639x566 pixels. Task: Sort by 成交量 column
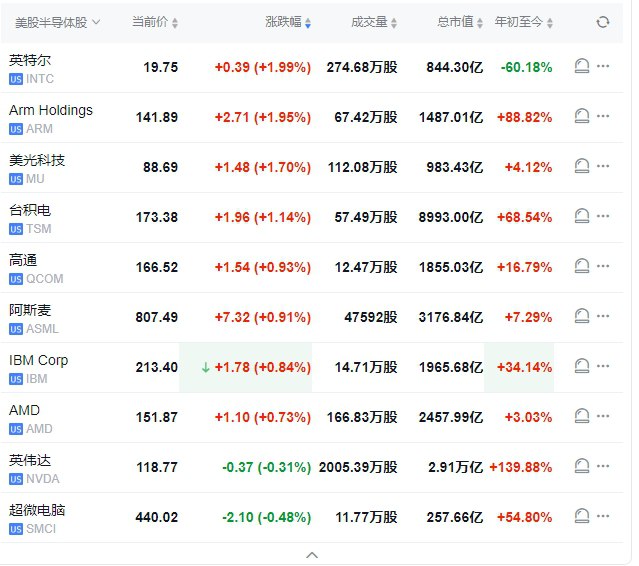point(374,22)
